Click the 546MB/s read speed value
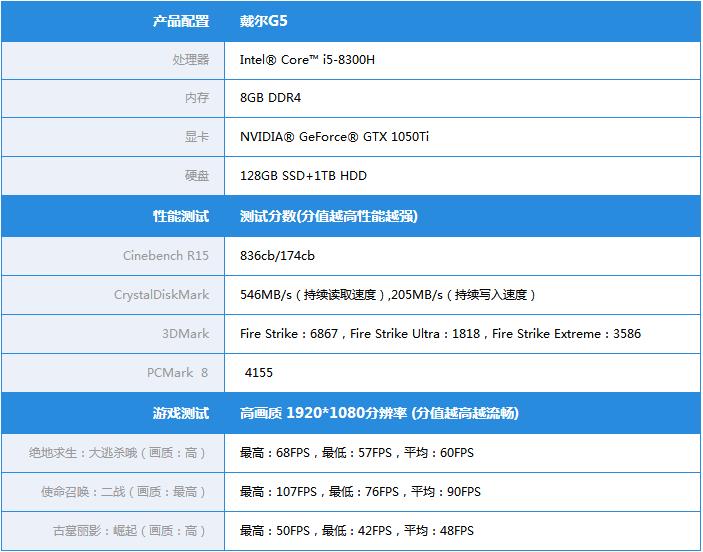The width and height of the screenshot is (703, 552). coord(312,295)
